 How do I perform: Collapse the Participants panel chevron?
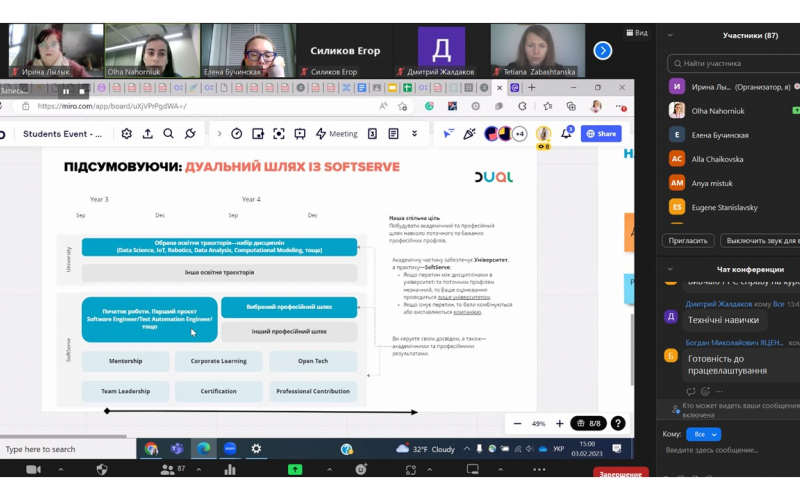670,35
